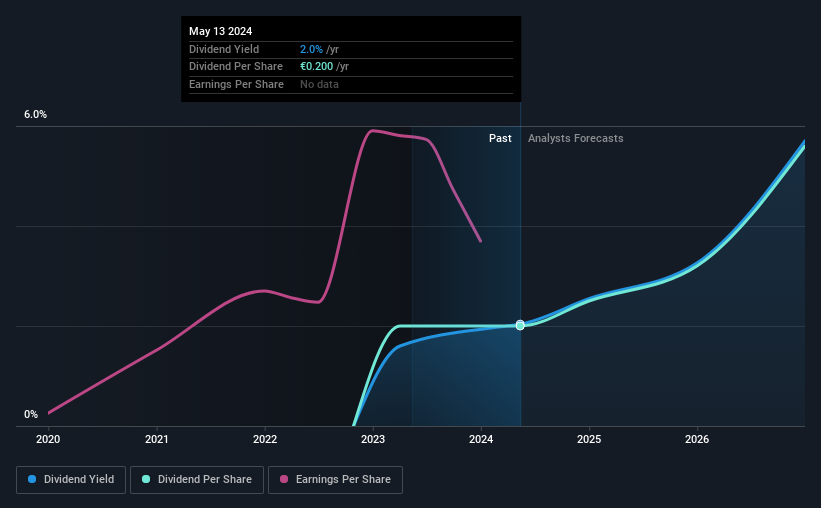The height and width of the screenshot is (508, 821).
Task: Click the Past label on chart
Action: pyautogui.click(x=500, y=138)
